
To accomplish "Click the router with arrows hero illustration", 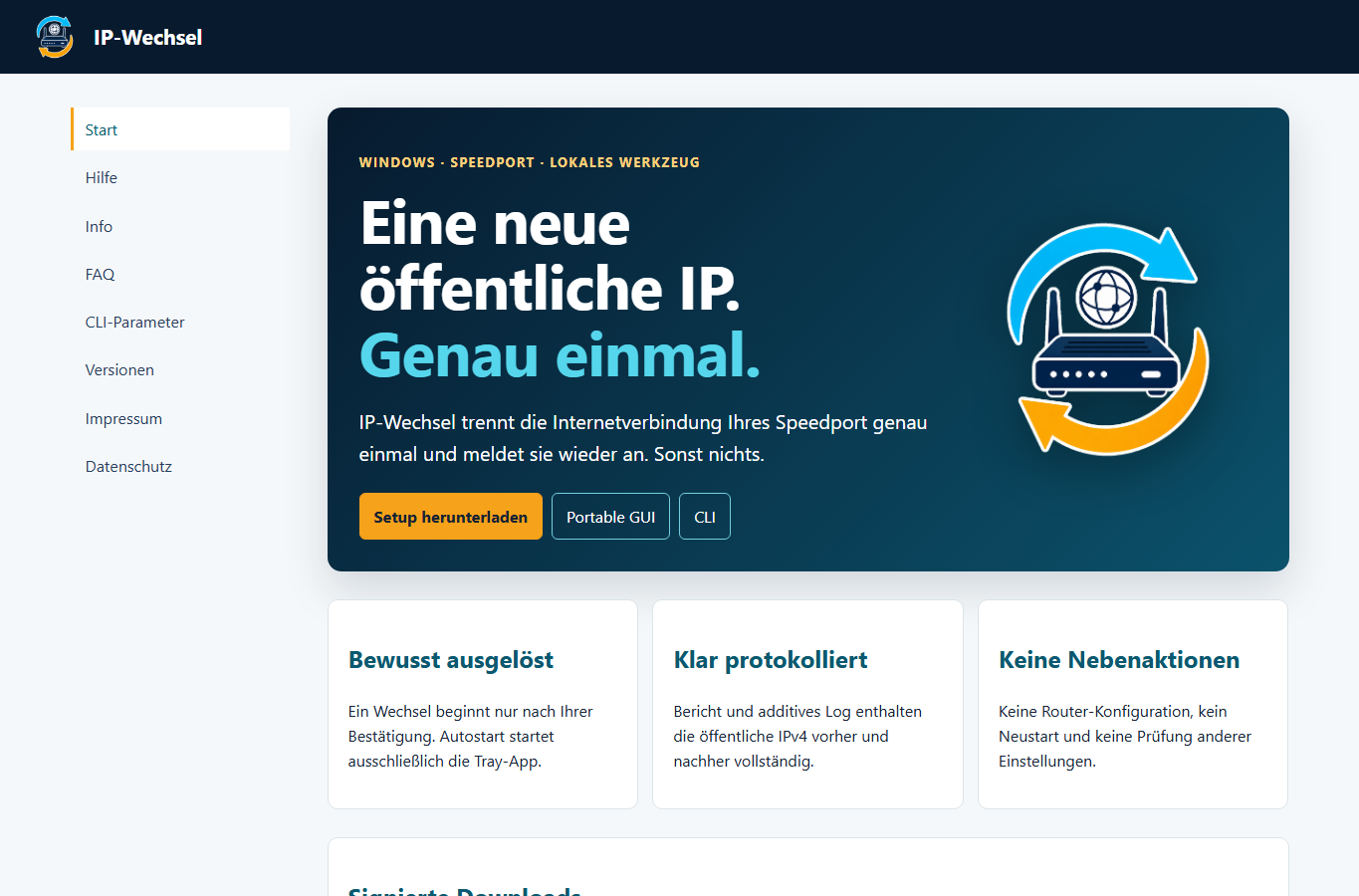I will pos(1108,339).
